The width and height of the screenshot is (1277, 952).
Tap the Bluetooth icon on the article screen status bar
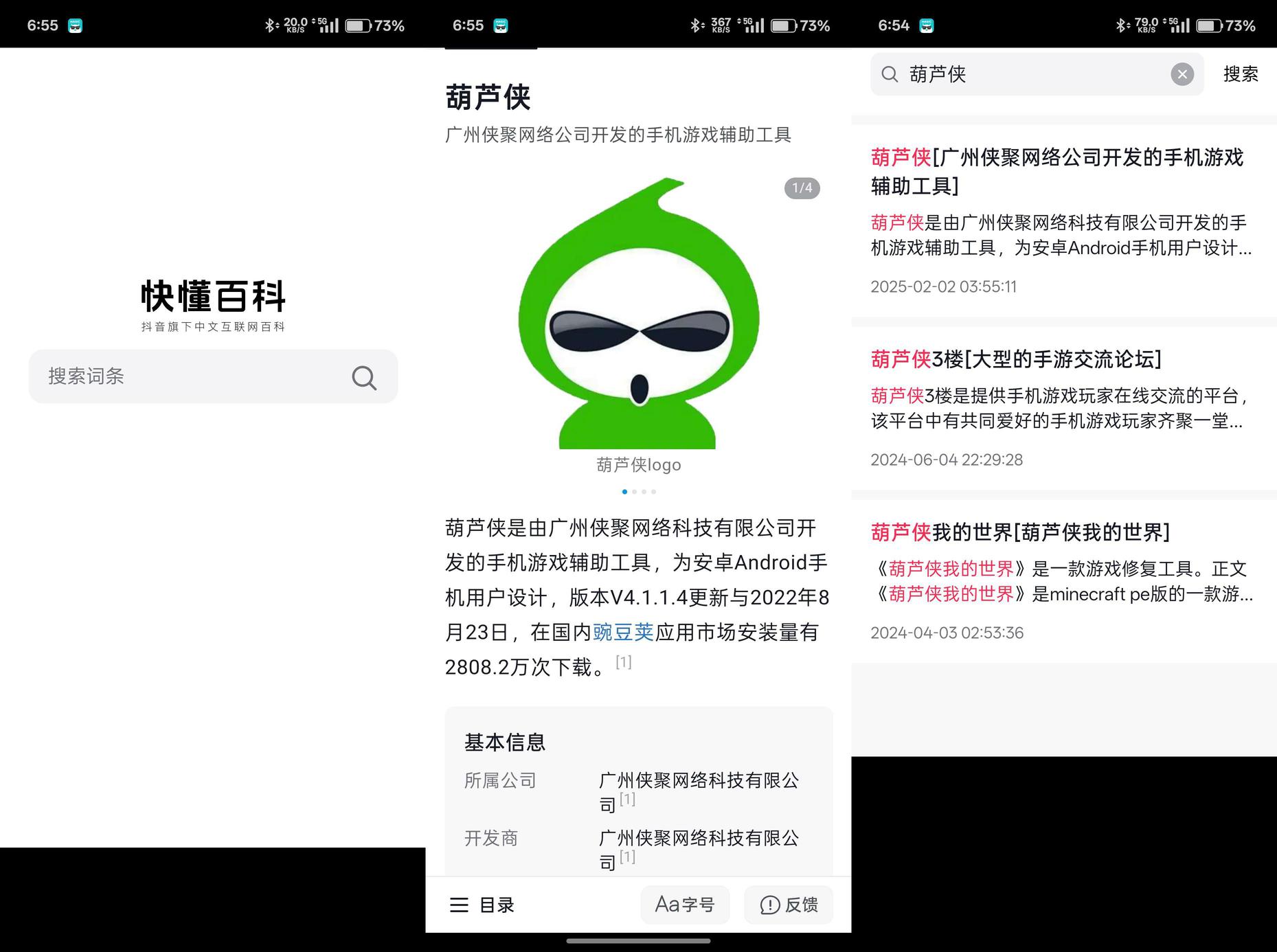pyautogui.click(x=697, y=25)
